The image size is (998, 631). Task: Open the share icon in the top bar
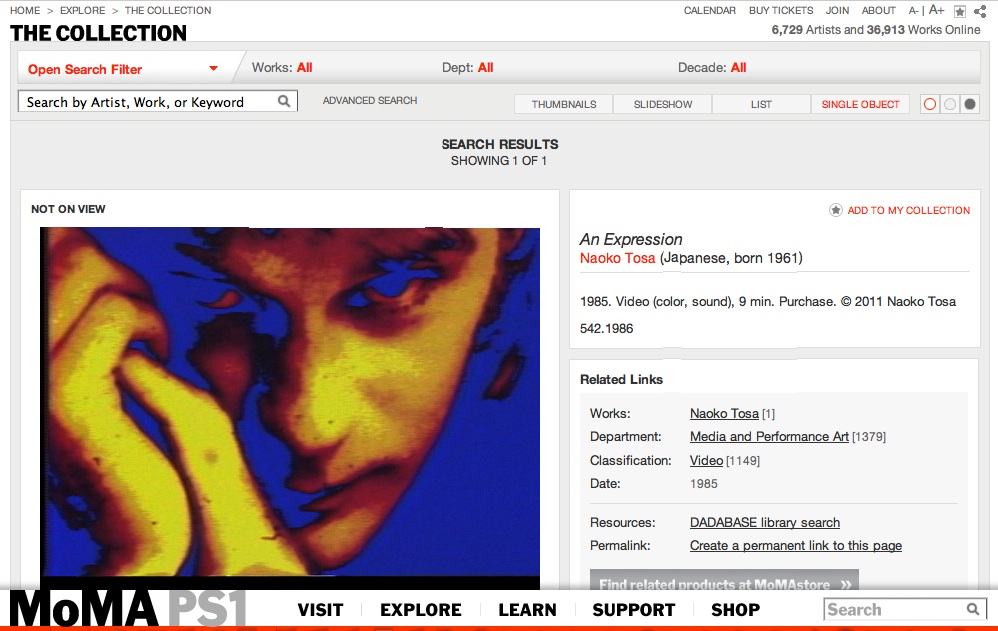coord(980,11)
